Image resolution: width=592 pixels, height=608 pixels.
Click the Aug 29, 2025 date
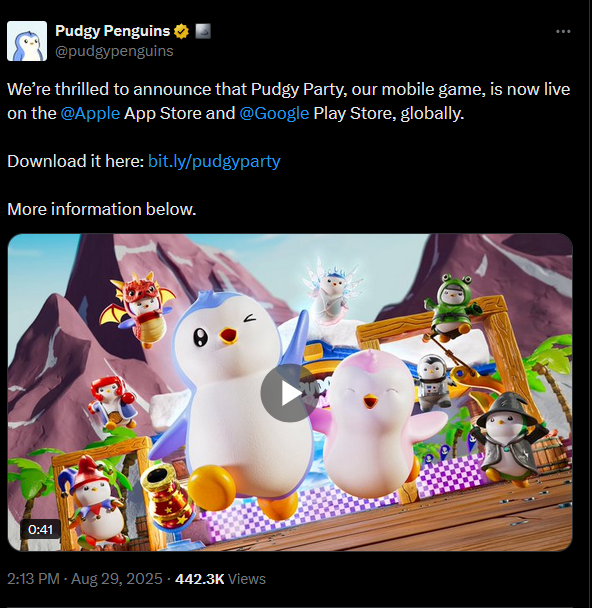pos(117,579)
